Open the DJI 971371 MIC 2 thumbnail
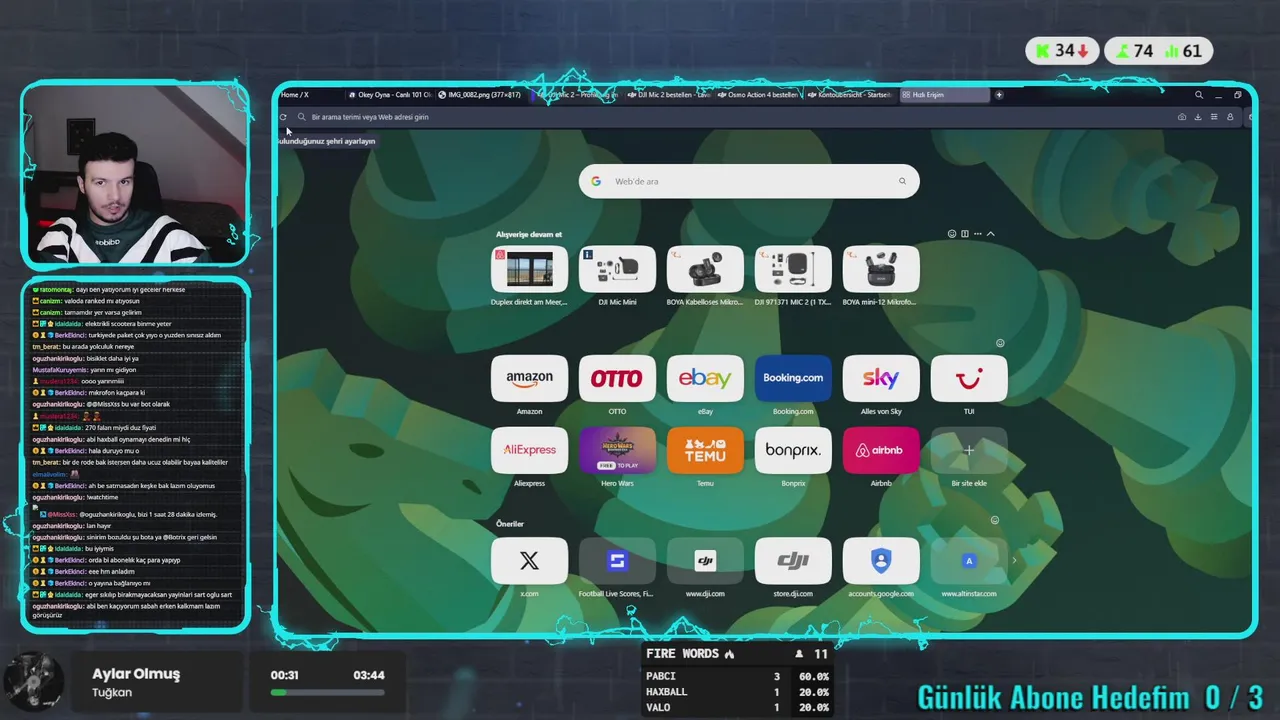The image size is (1280, 720). pos(793,269)
